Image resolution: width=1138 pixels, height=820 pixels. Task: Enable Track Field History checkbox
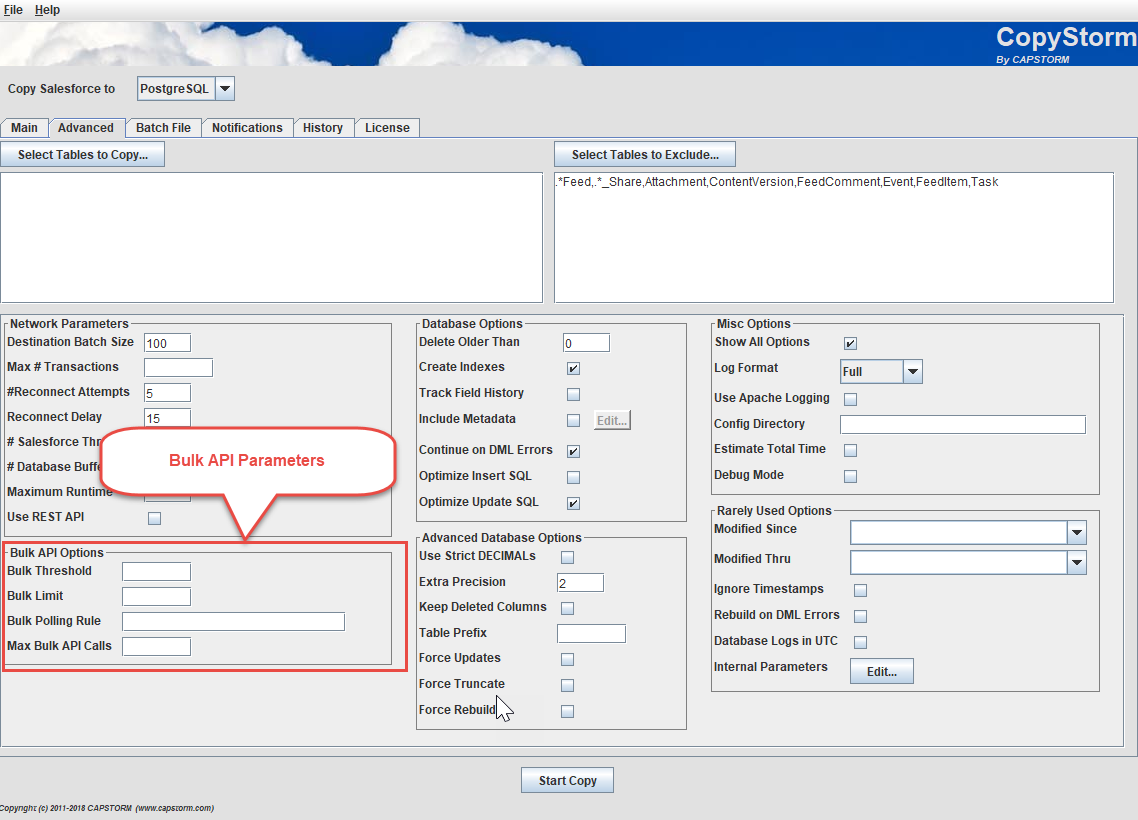point(573,394)
